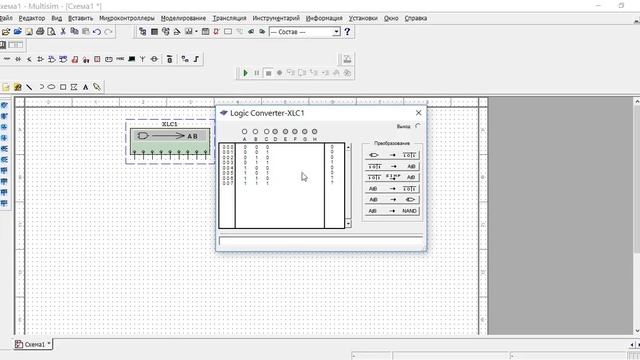Convert Boolean expression to truth table
This screenshot has height=360, width=640.
click(391, 189)
